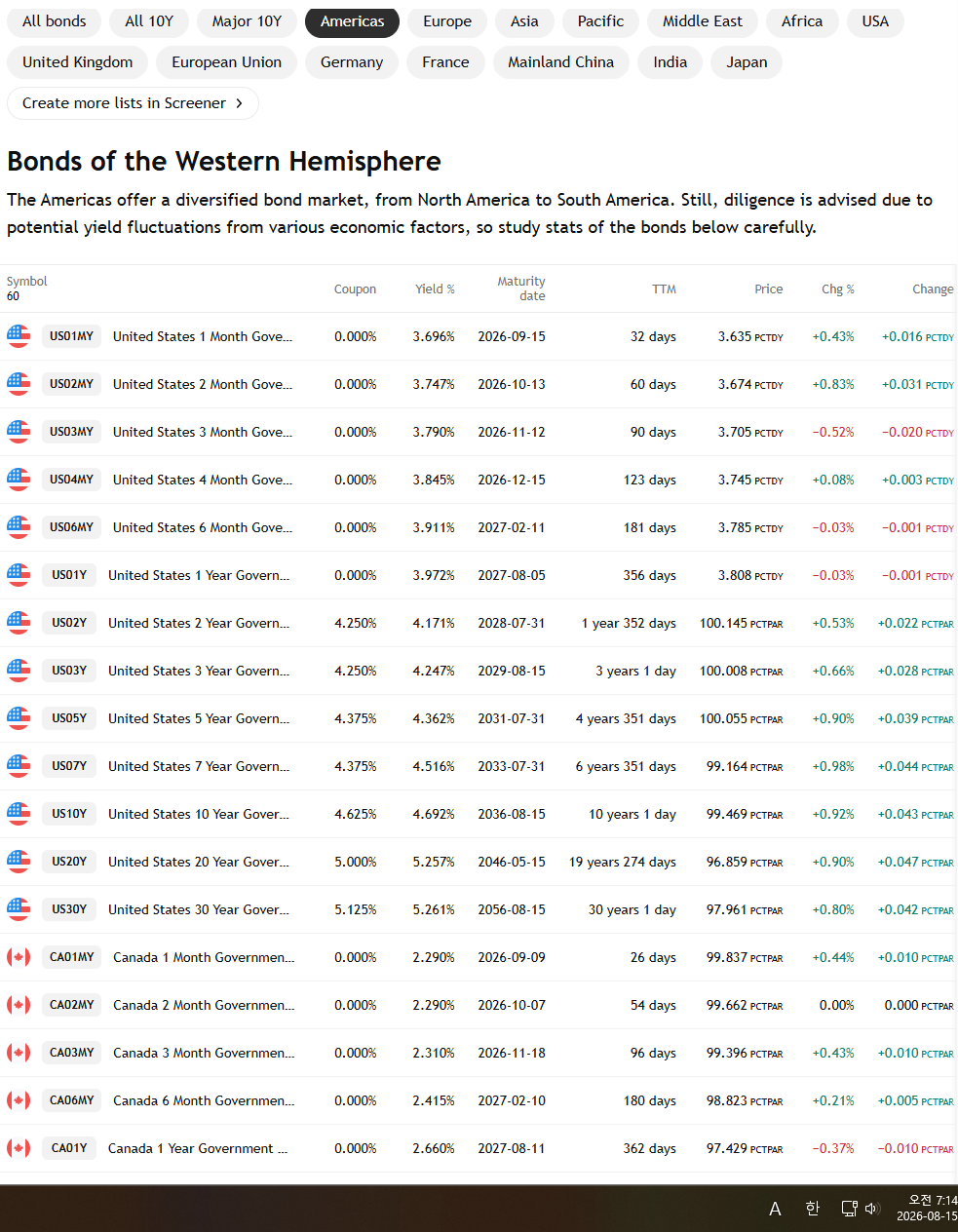Viewport: 958px width, 1232px height.
Task: Select the Americas tab
Action: click(352, 21)
